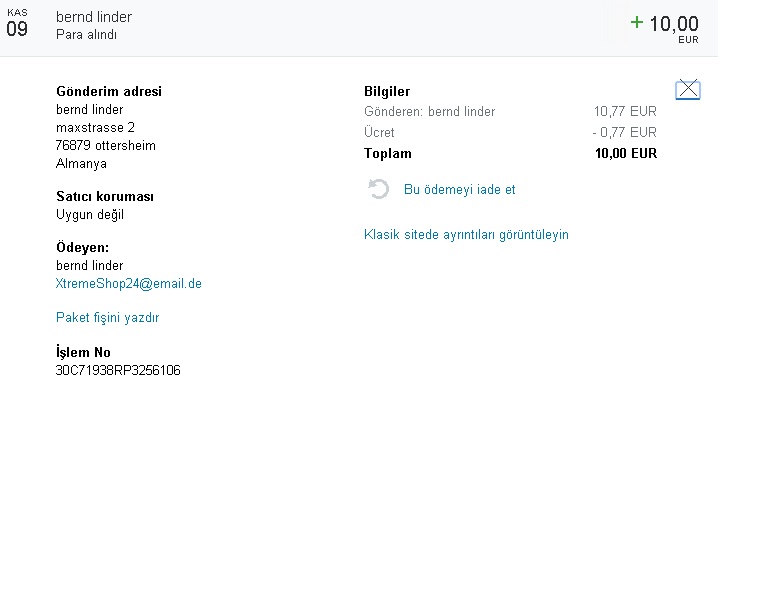Click the 'Gönderen: bernd linder' sender row
The height and width of the screenshot is (614, 768).
click(x=429, y=112)
